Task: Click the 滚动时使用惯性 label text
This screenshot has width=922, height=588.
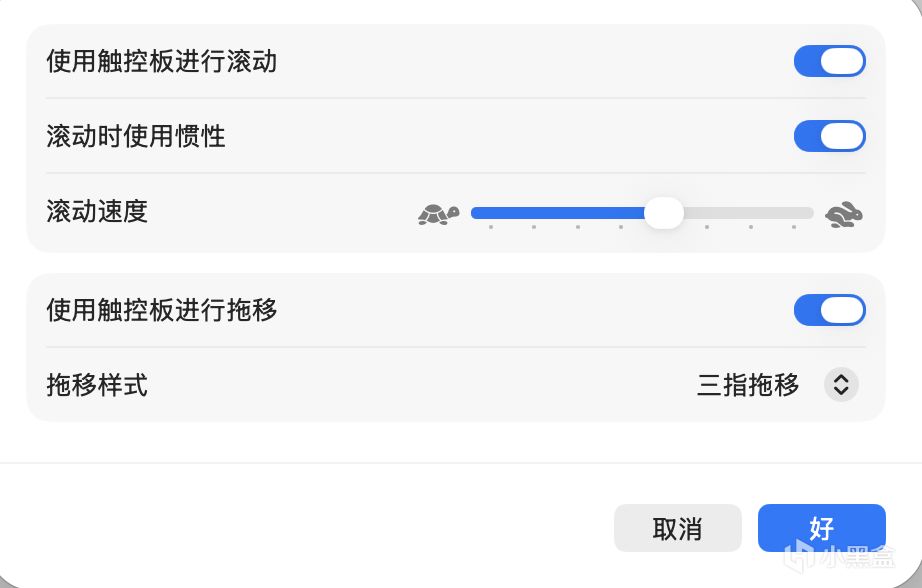Action: pyautogui.click(x=136, y=135)
